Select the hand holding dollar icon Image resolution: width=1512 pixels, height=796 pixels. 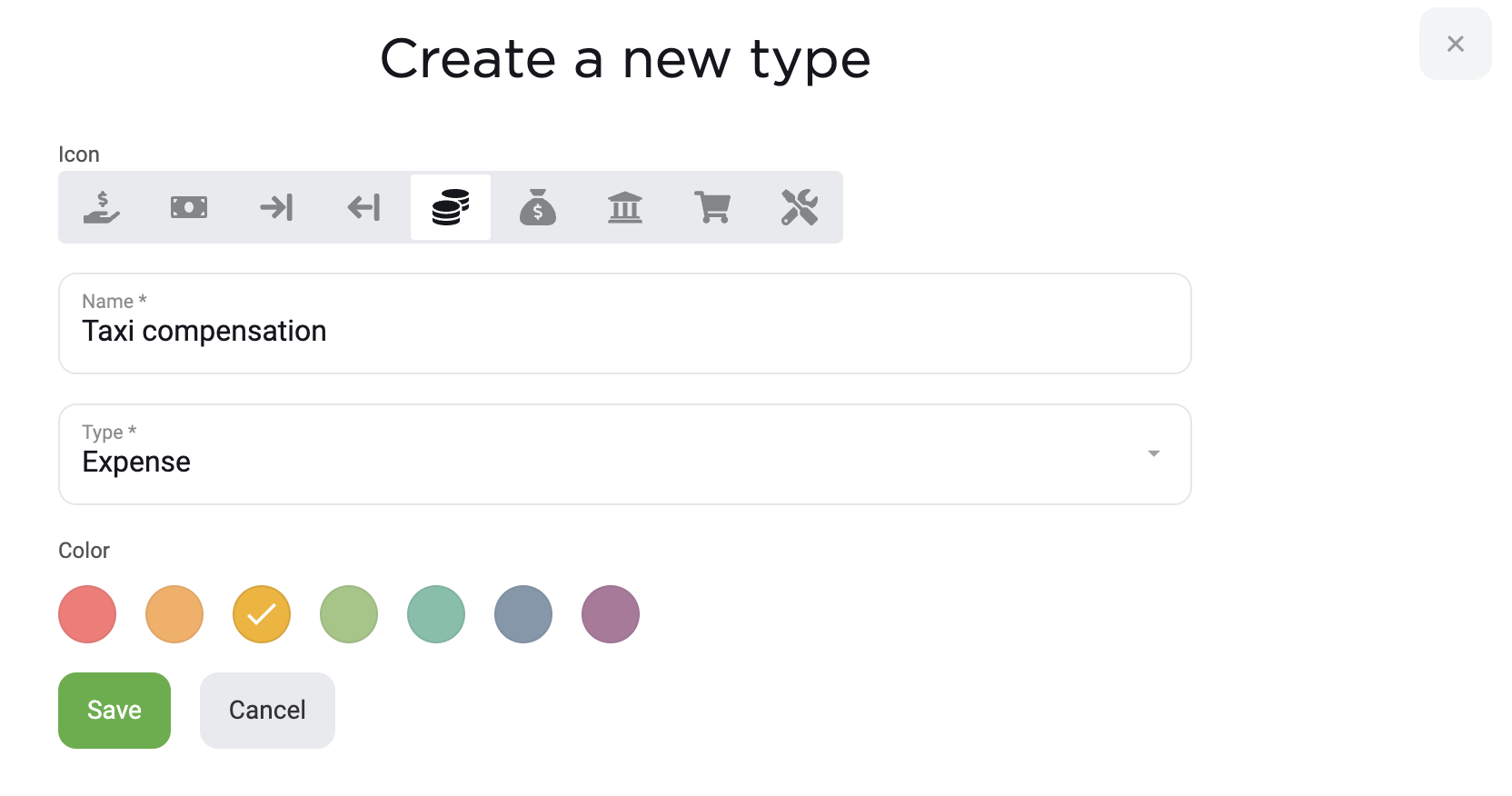(102, 207)
